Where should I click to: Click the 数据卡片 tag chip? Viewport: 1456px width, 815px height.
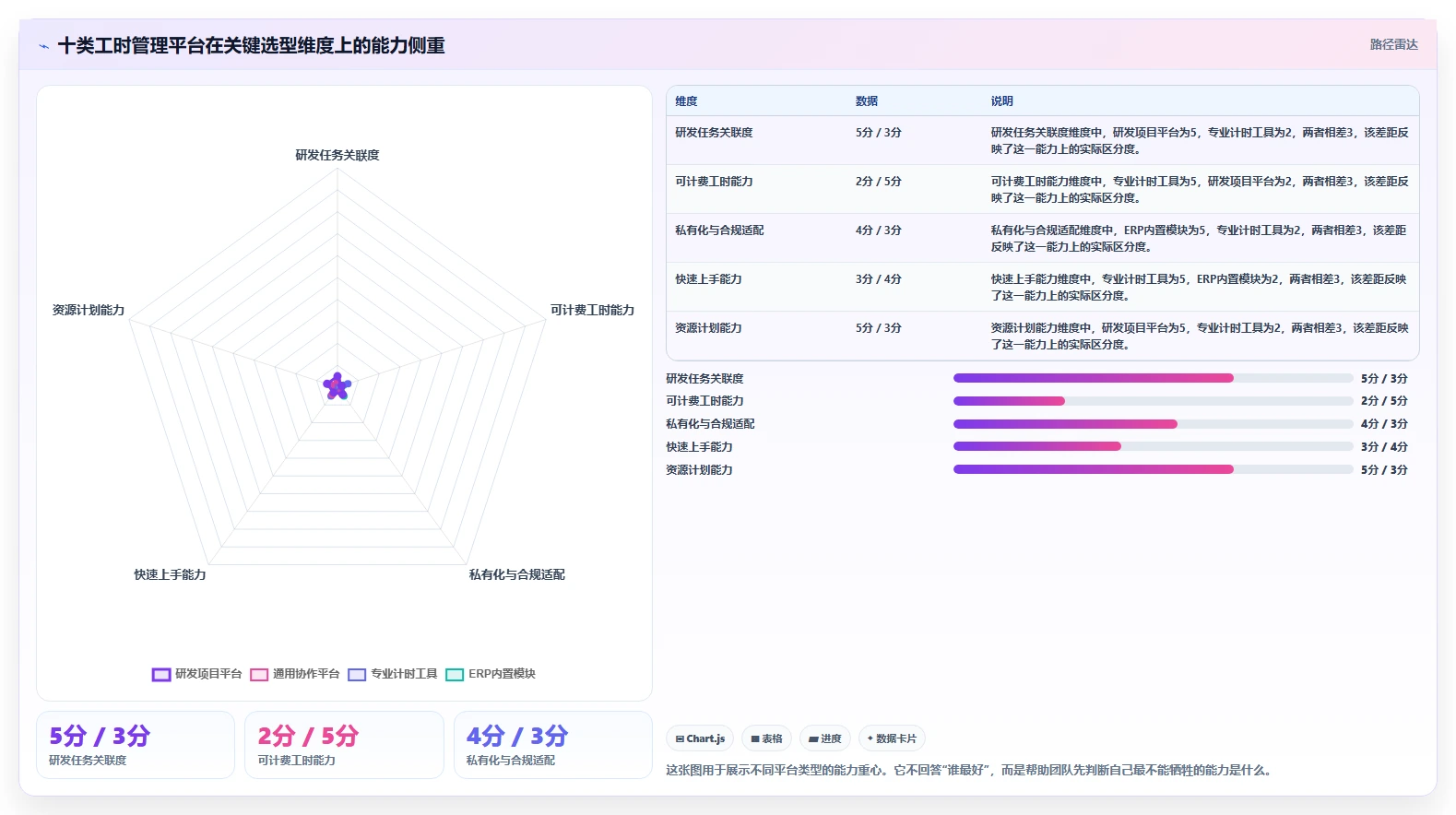892,738
